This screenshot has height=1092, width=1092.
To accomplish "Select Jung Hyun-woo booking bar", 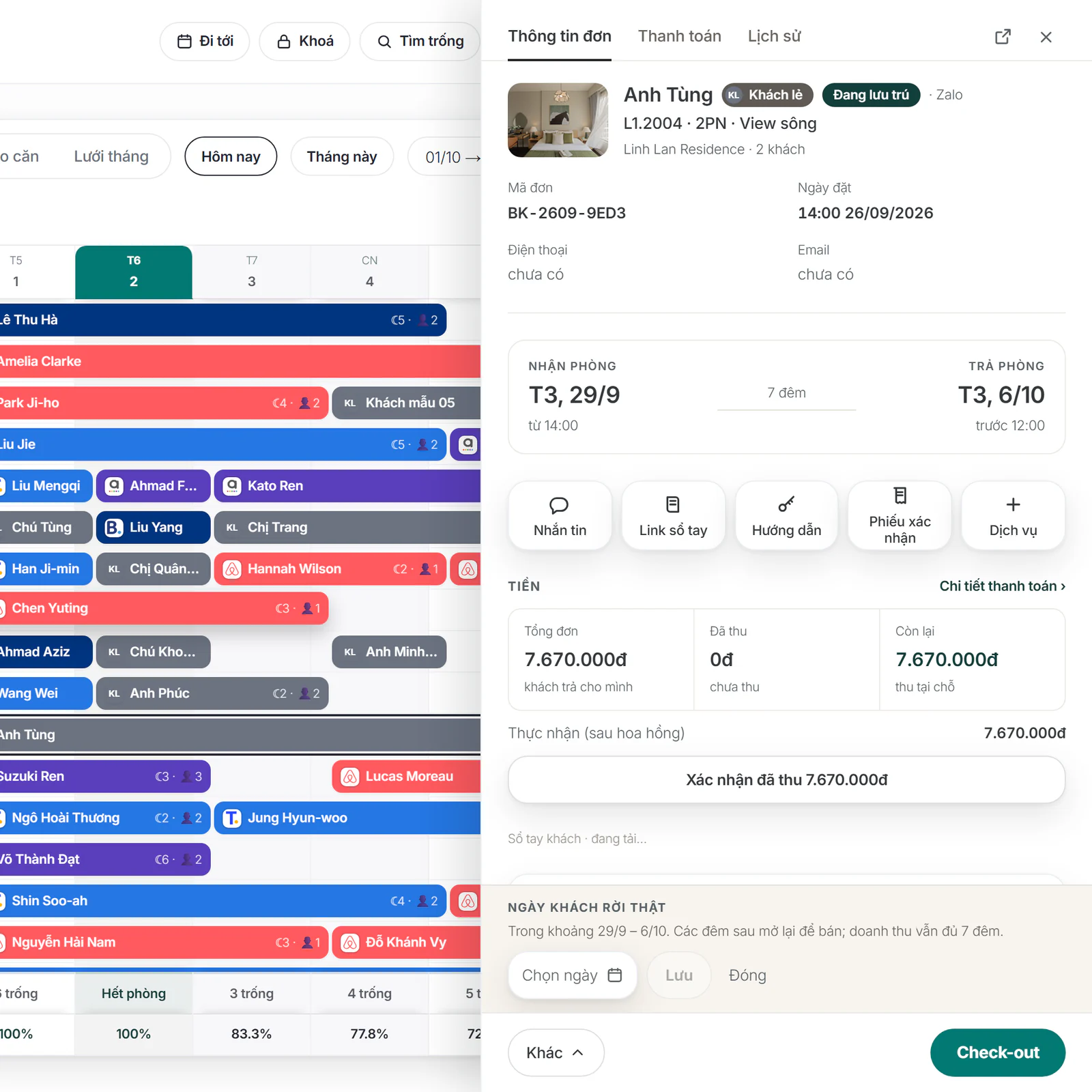I will click(x=347, y=818).
